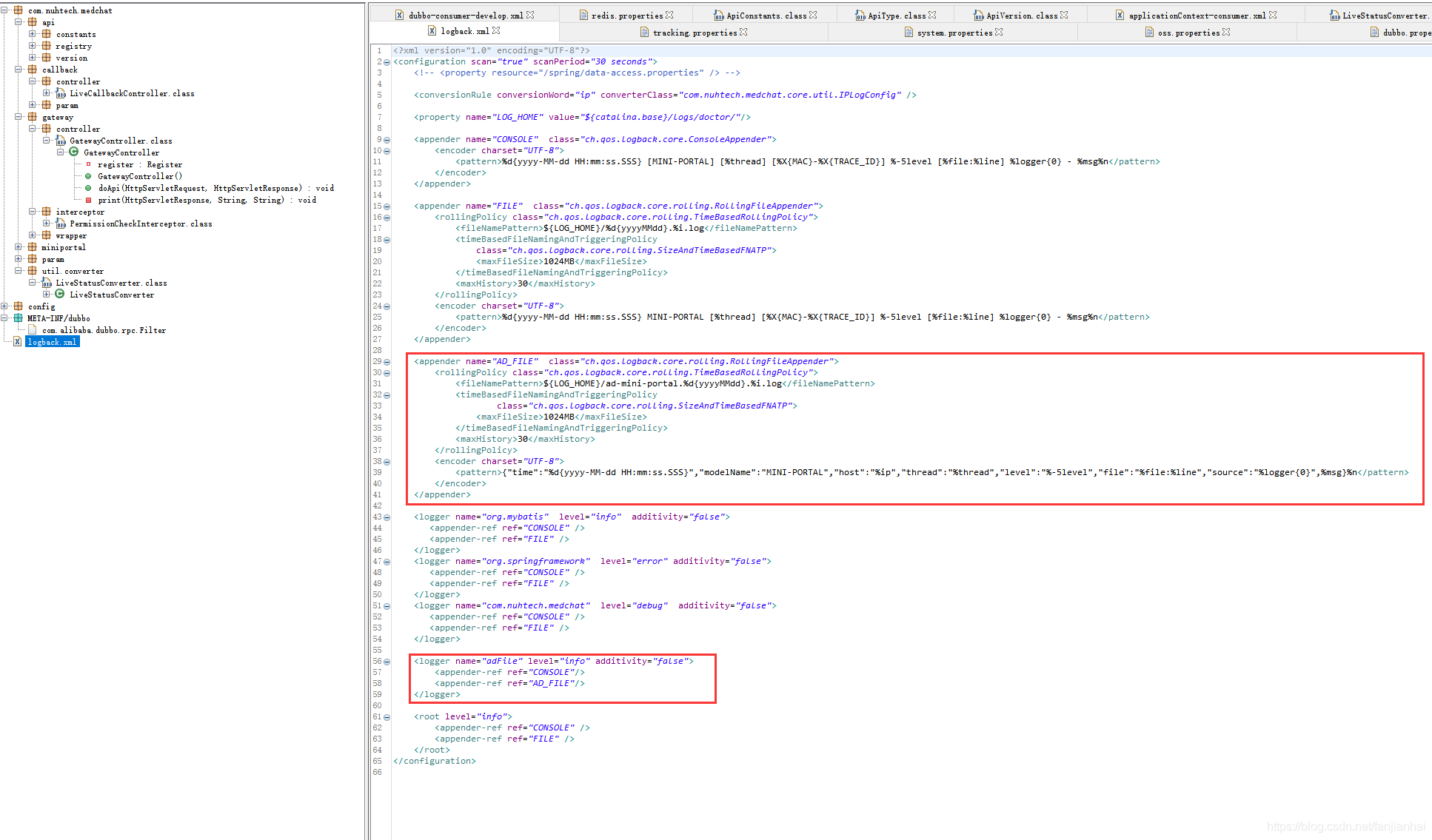Image resolution: width=1432 pixels, height=840 pixels.
Task: Click the miniportal package icon
Action: click(32, 247)
